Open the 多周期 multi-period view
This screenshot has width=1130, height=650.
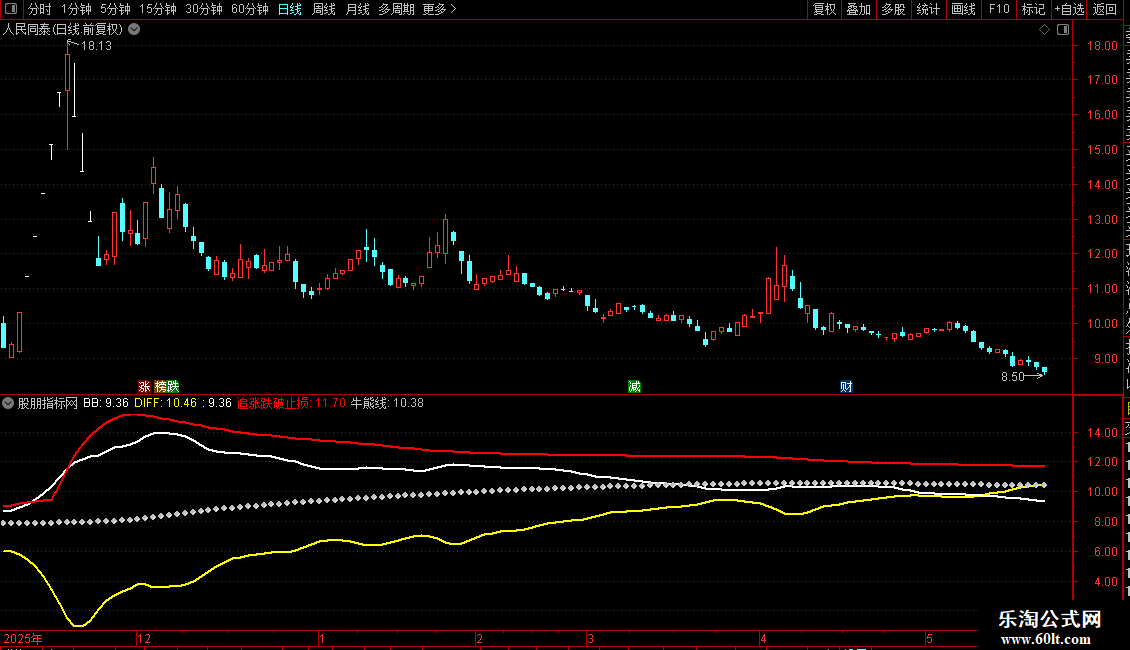pyautogui.click(x=396, y=9)
